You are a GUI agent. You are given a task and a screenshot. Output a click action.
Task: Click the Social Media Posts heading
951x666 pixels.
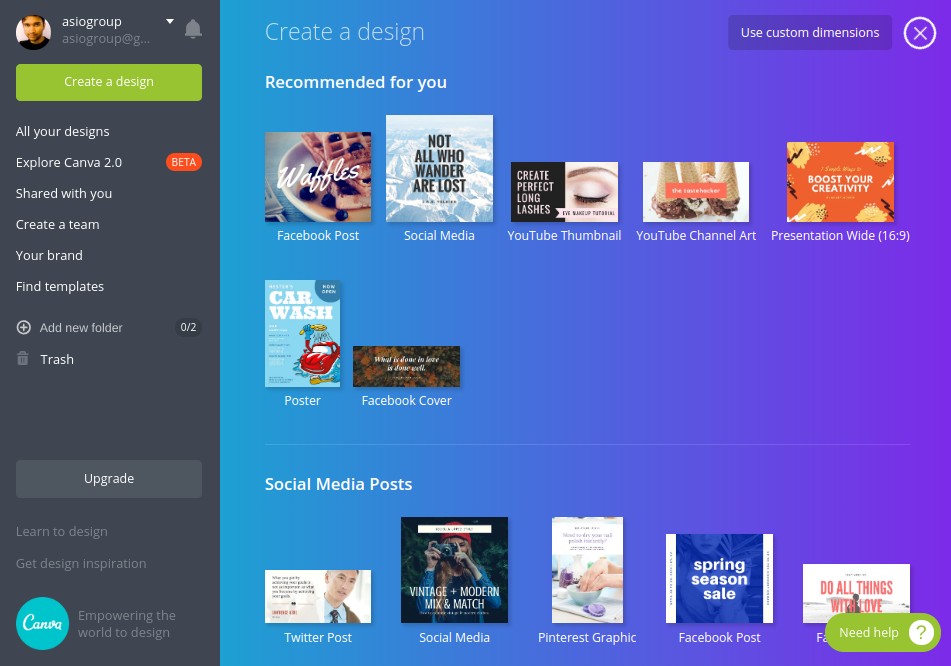tap(338, 484)
